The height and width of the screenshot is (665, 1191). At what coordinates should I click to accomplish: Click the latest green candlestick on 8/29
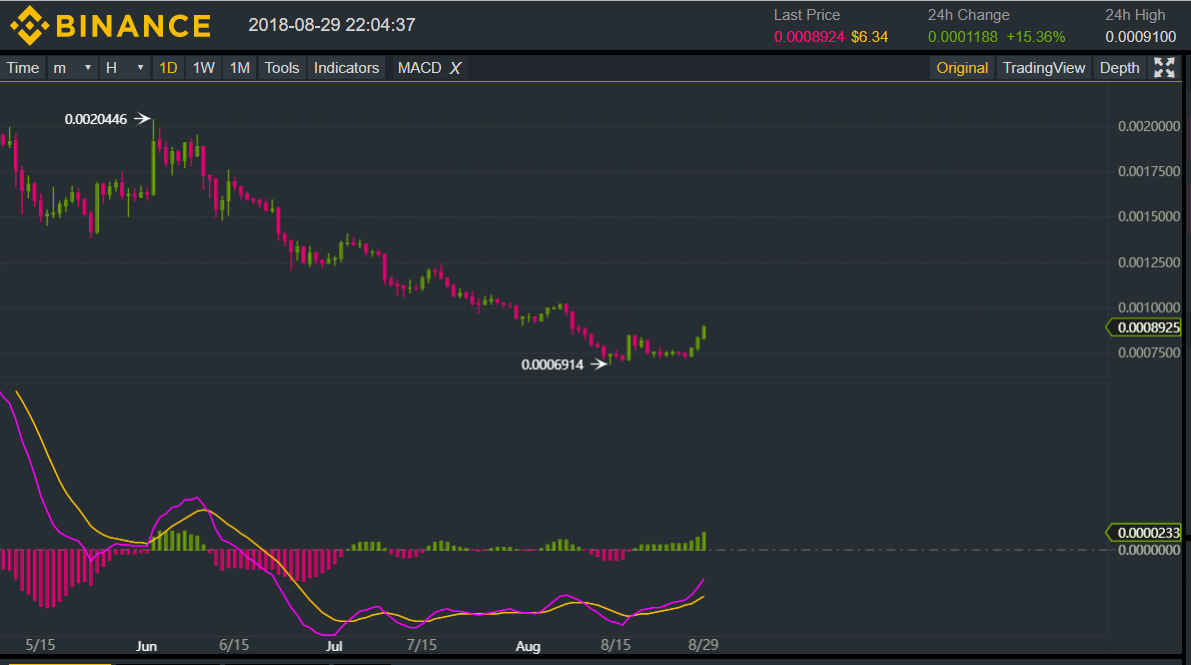pos(705,332)
